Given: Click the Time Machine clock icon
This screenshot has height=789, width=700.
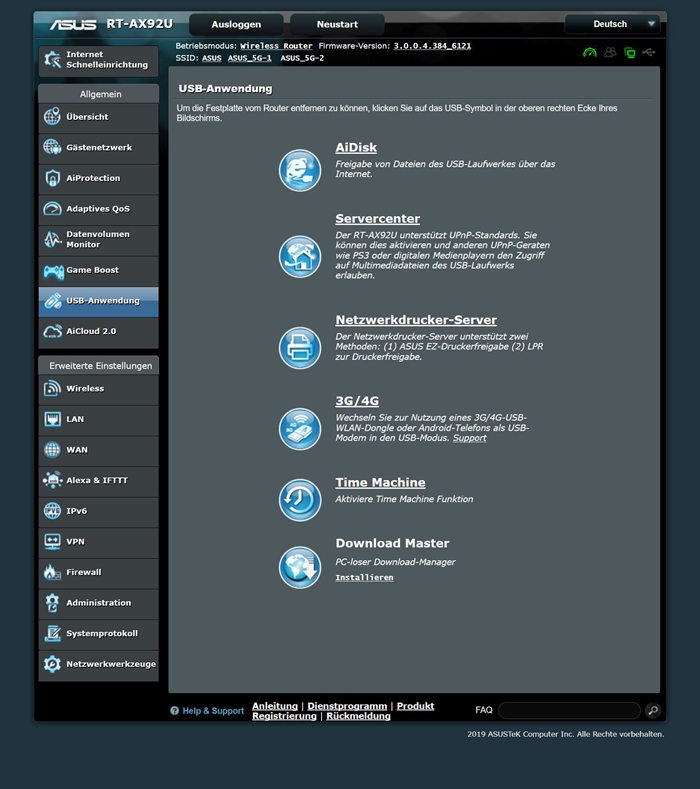Looking at the screenshot, I should [x=300, y=500].
